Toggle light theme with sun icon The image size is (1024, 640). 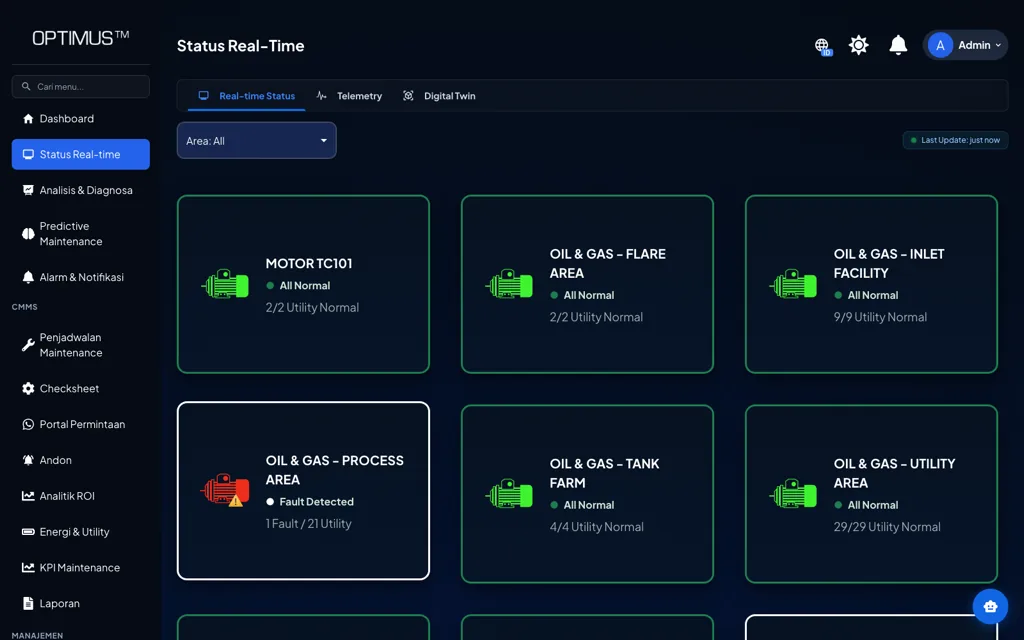point(859,45)
